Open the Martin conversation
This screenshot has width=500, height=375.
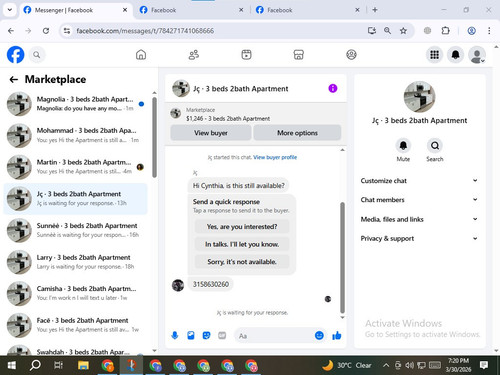click(75, 167)
